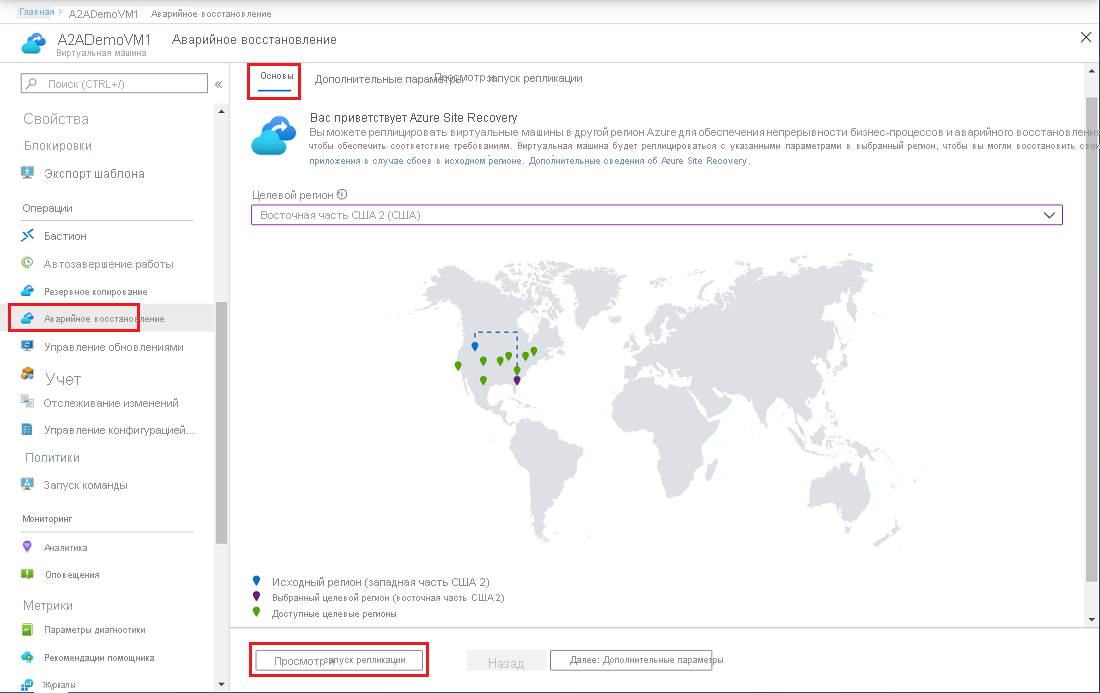Open the Целевой регион dropdown
This screenshot has width=1100, height=693.
(657, 215)
